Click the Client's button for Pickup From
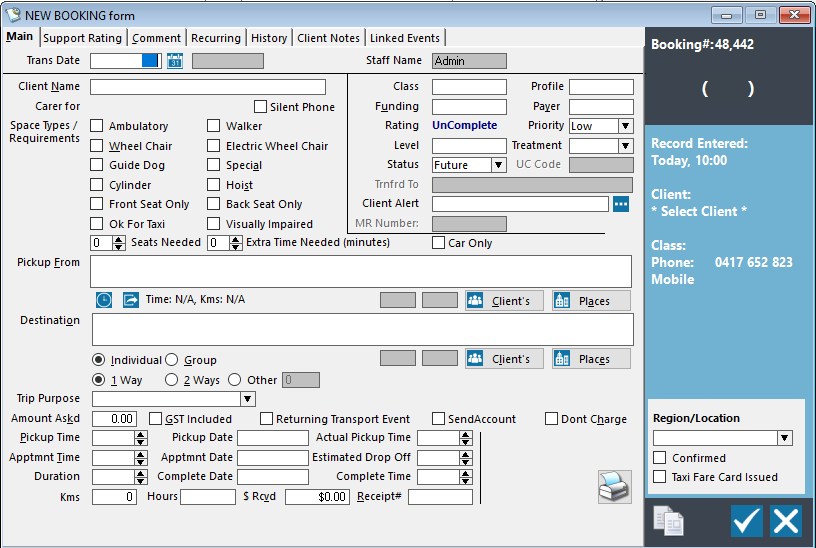Viewport: 816px width, 548px height. 504,301
